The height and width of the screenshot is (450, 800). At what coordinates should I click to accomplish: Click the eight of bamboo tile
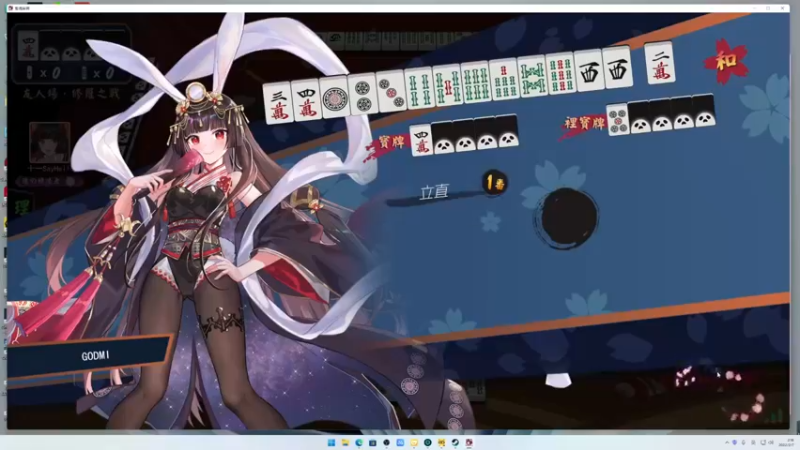532,76
